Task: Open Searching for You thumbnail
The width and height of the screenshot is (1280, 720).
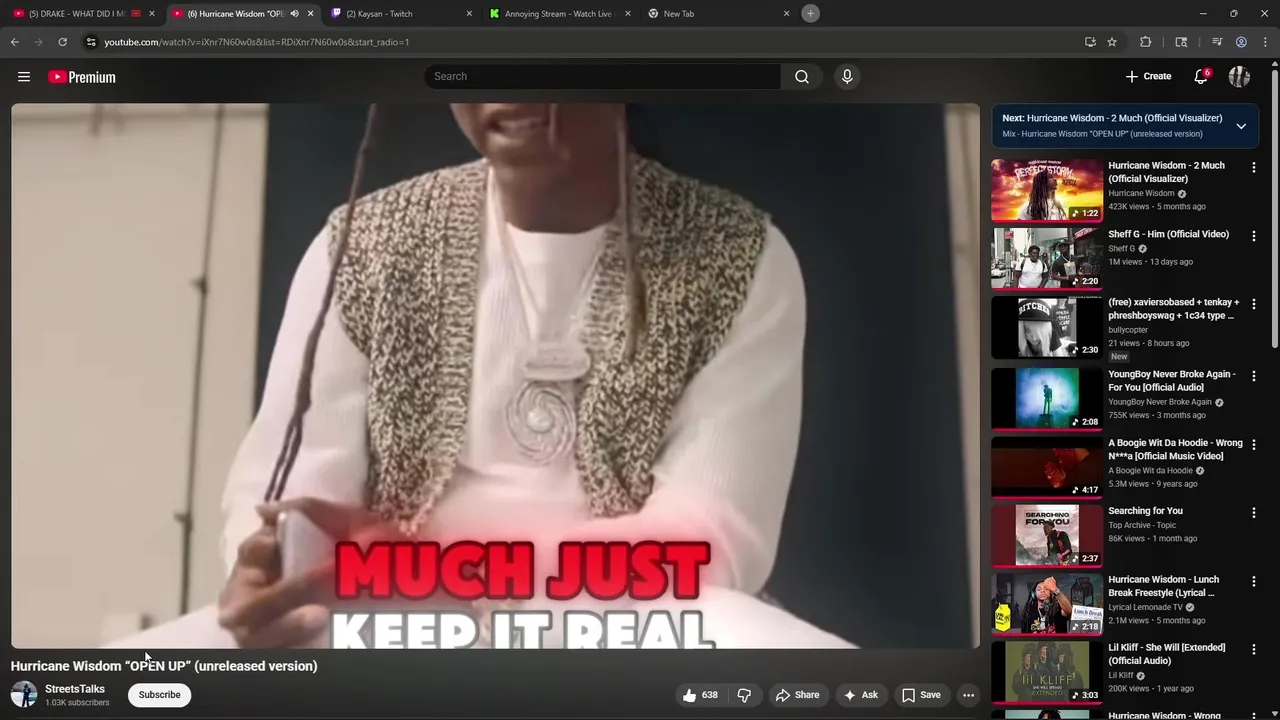Action: click(1047, 535)
